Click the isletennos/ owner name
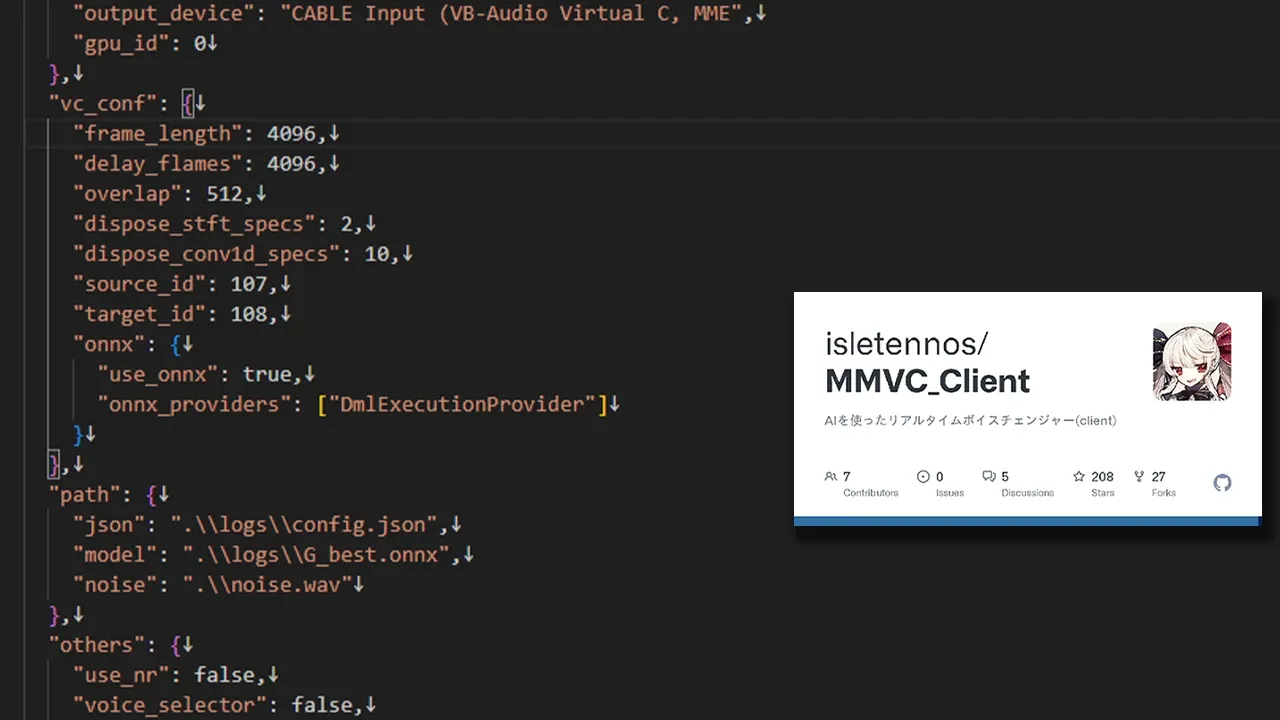 click(906, 343)
